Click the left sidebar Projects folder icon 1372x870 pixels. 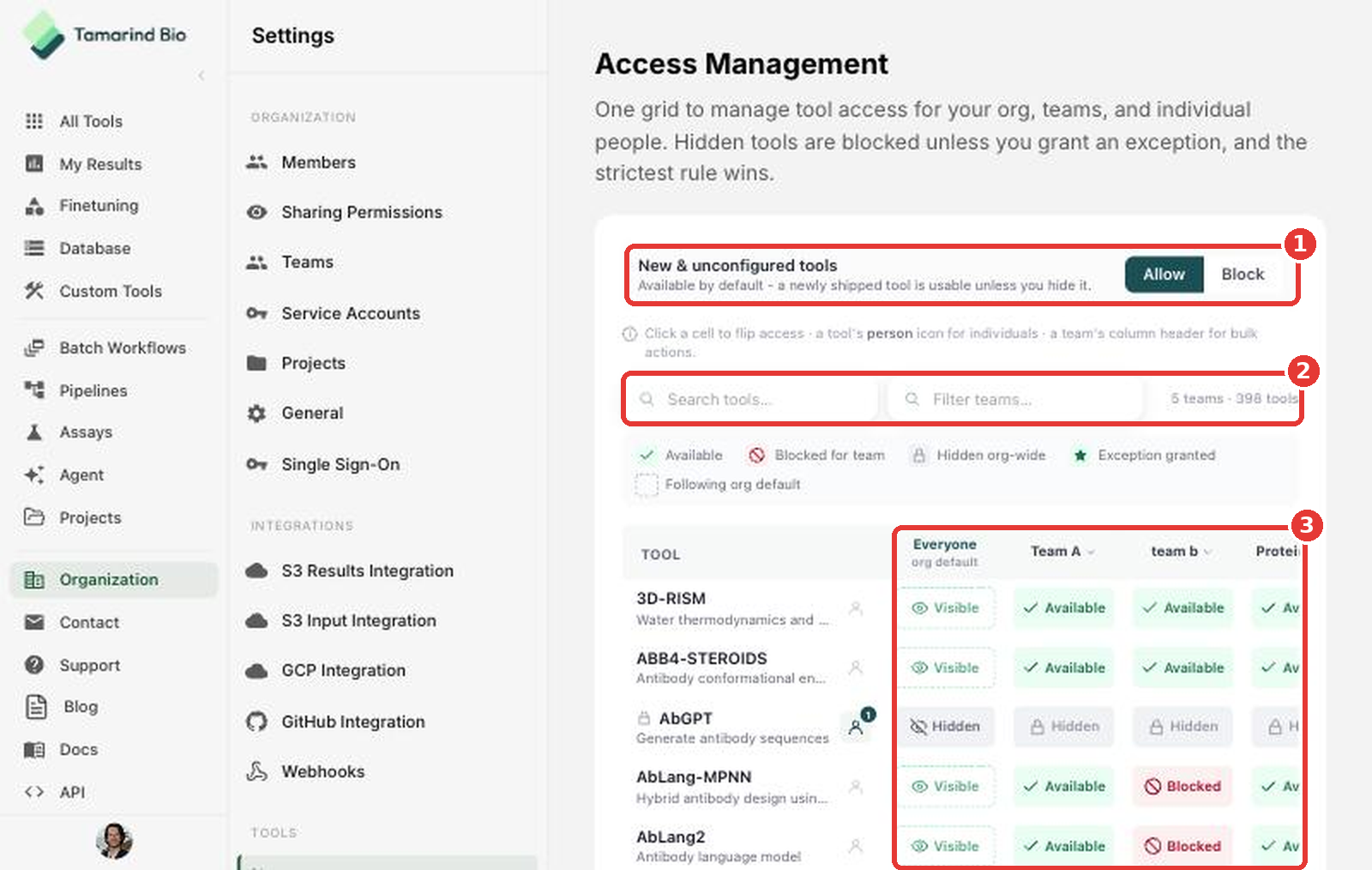34,517
